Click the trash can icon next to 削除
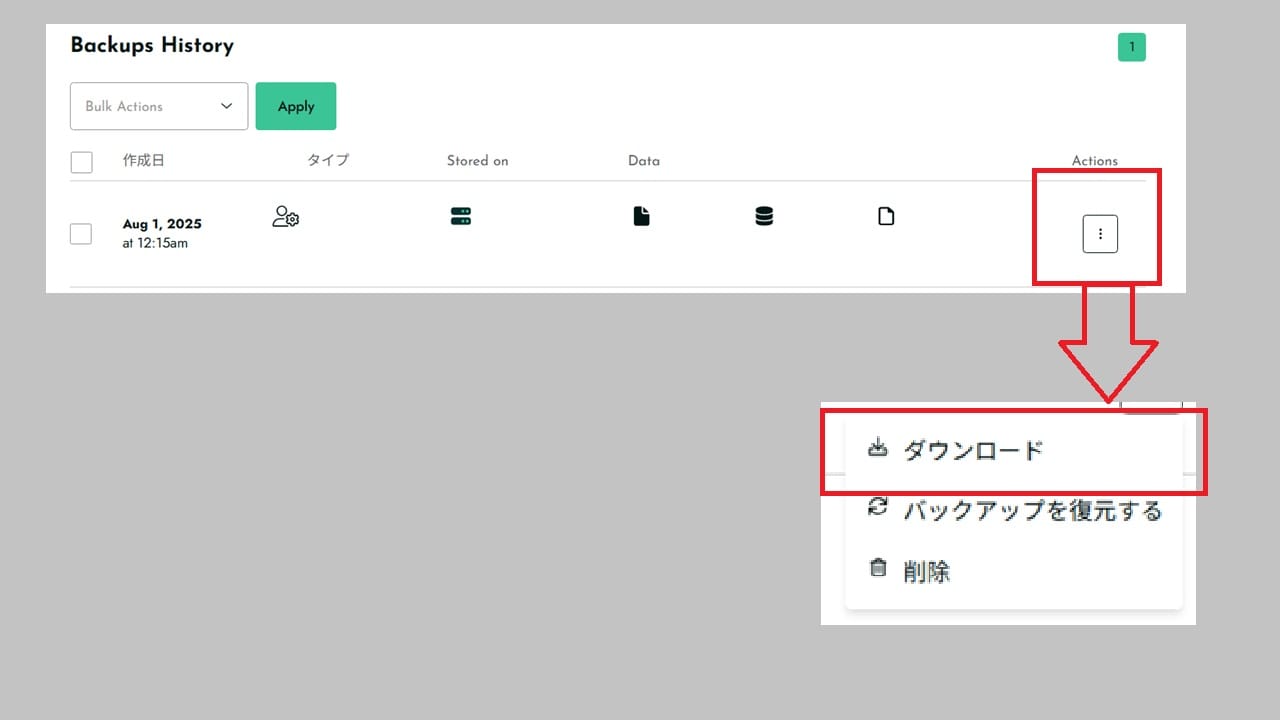1280x720 pixels. point(878,569)
